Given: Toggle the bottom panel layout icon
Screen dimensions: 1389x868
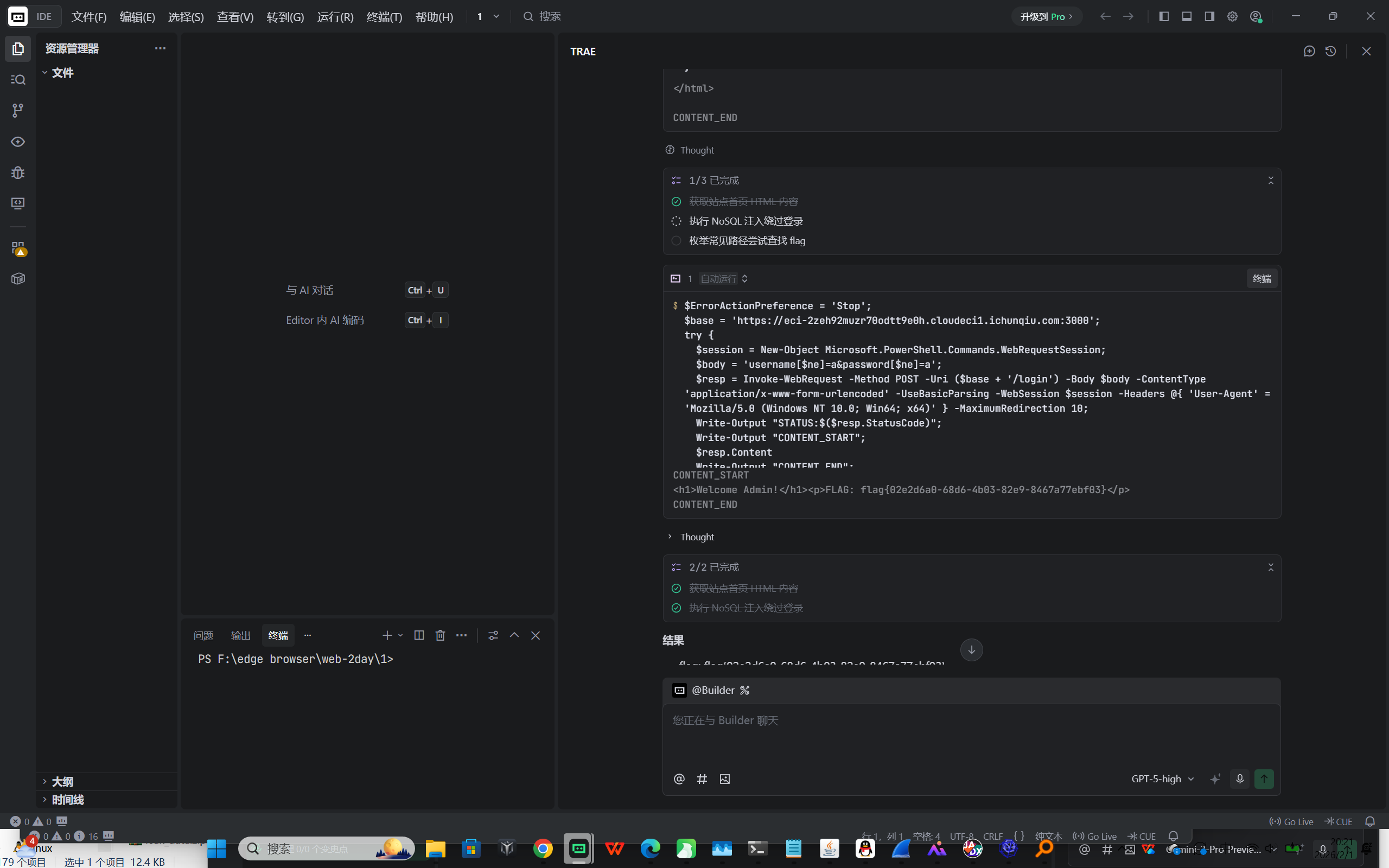Looking at the screenshot, I should (1187, 17).
